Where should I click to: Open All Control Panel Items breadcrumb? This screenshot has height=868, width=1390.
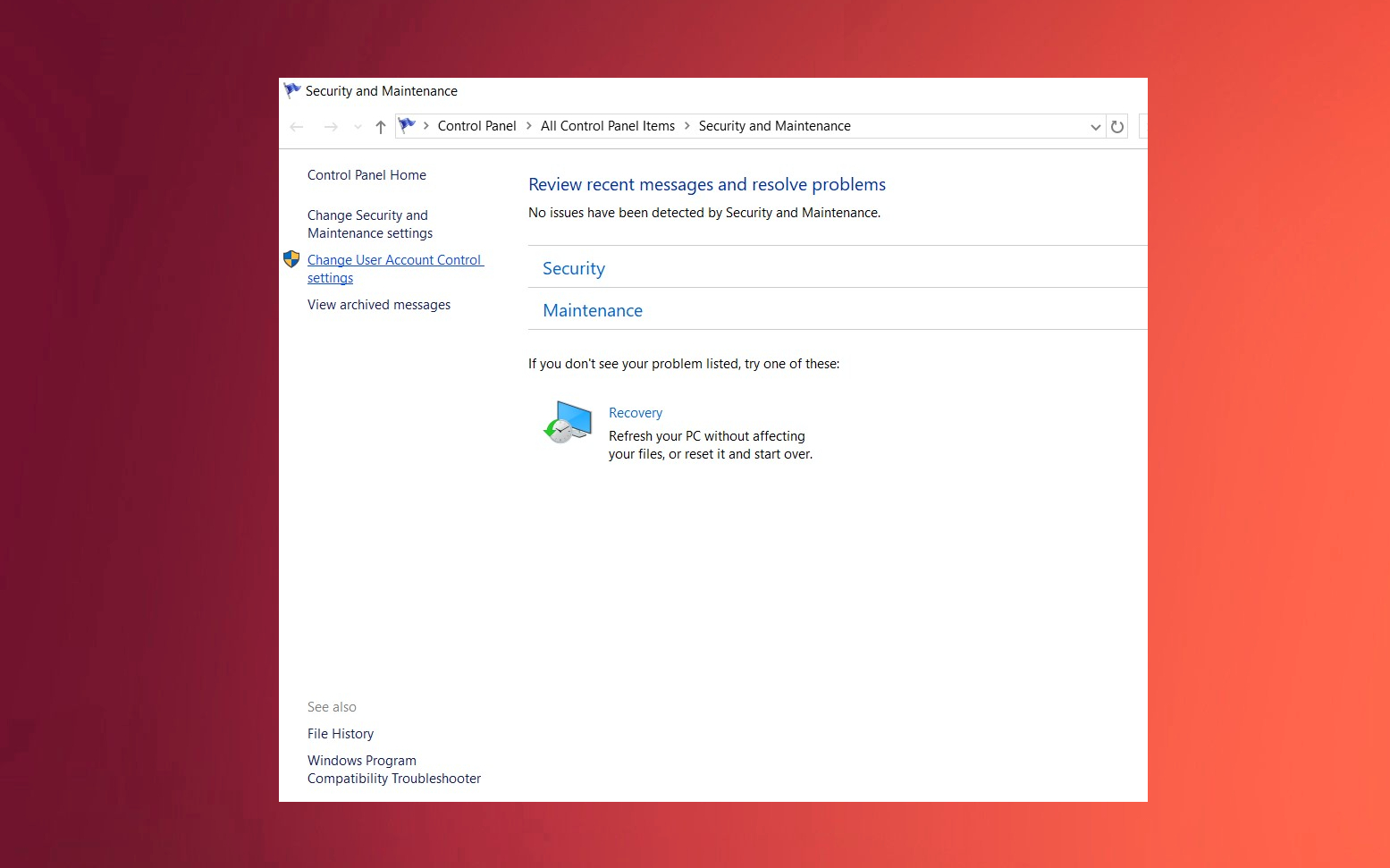pos(608,126)
